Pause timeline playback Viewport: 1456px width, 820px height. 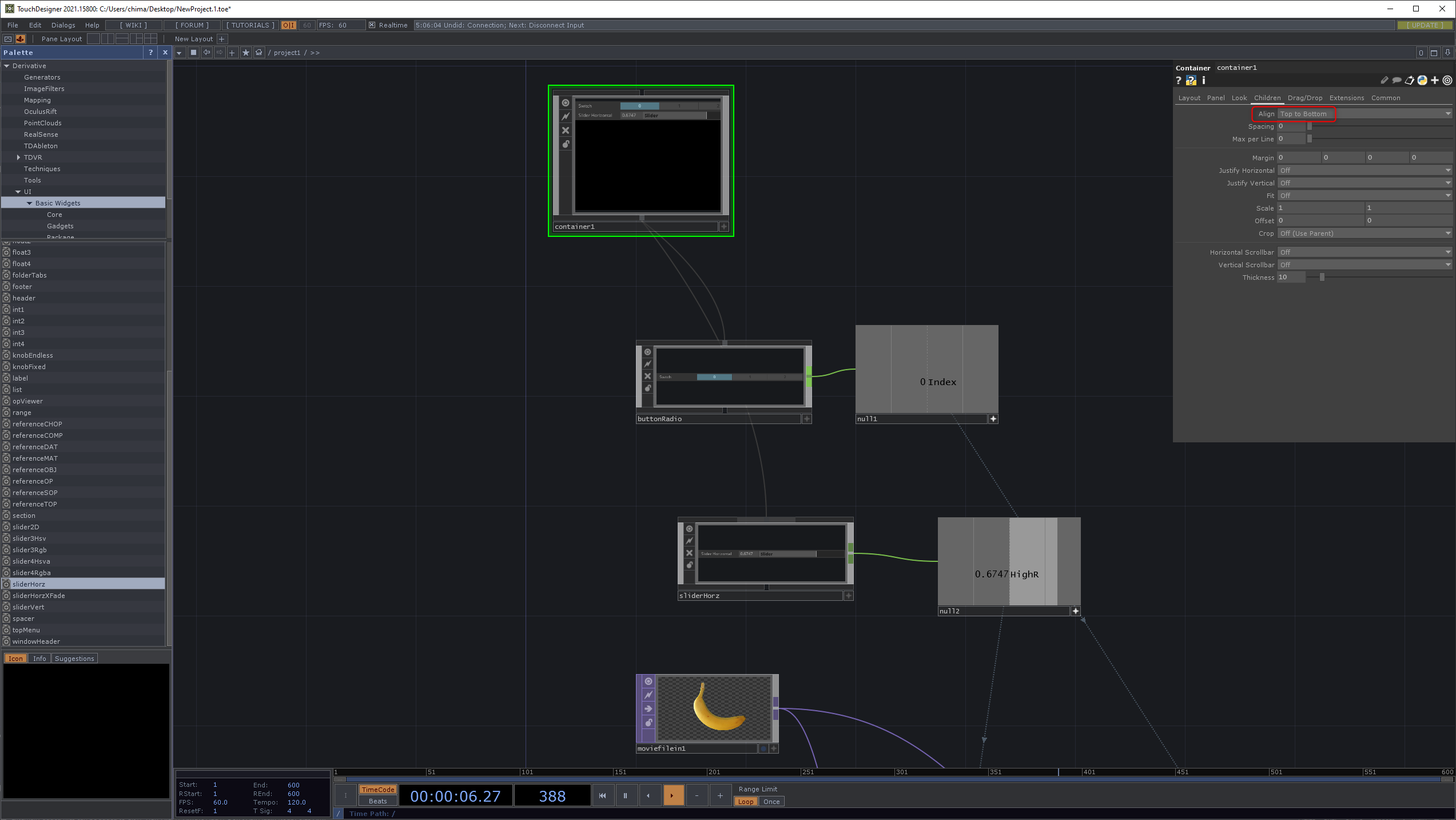[x=625, y=795]
